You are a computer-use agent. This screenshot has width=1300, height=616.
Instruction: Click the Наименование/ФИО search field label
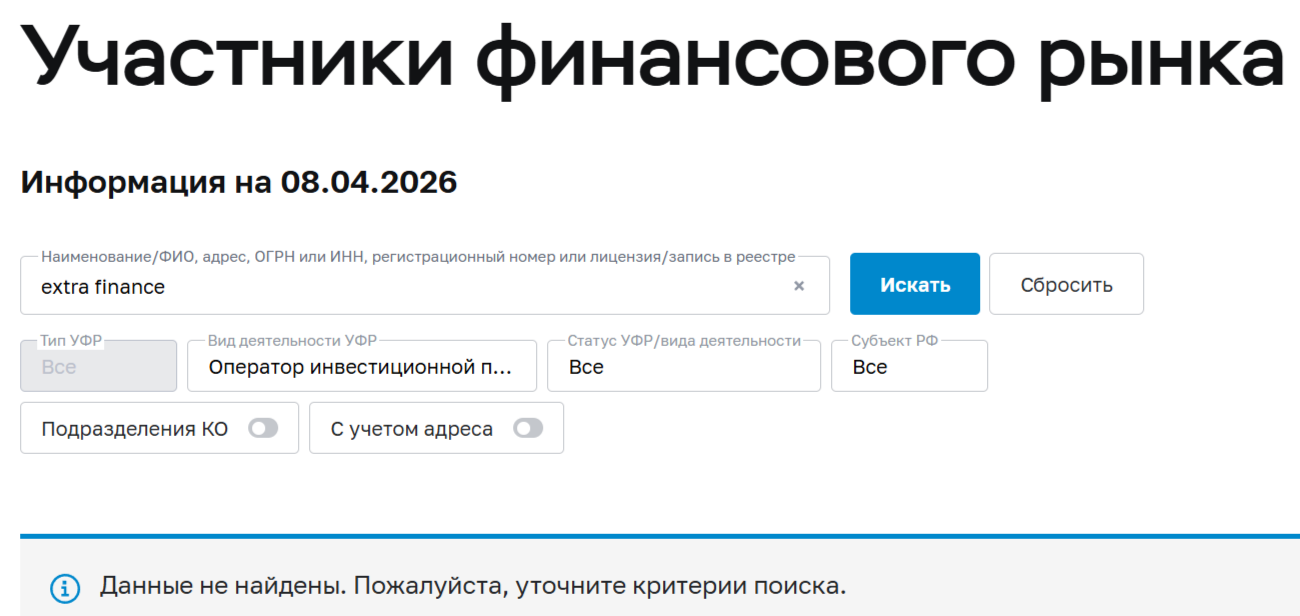pyautogui.click(x=418, y=257)
